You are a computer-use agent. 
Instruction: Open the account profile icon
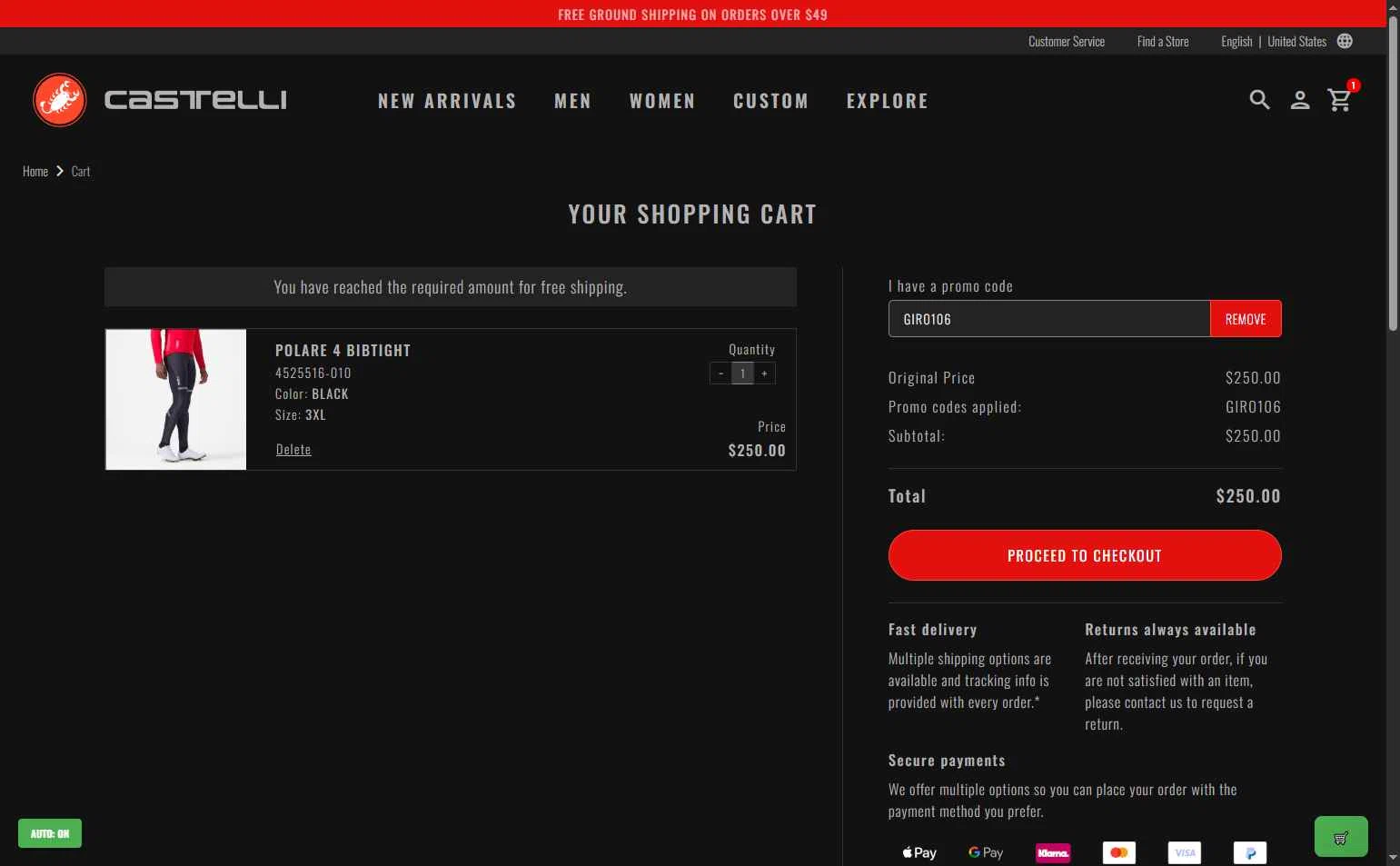[1300, 100]
